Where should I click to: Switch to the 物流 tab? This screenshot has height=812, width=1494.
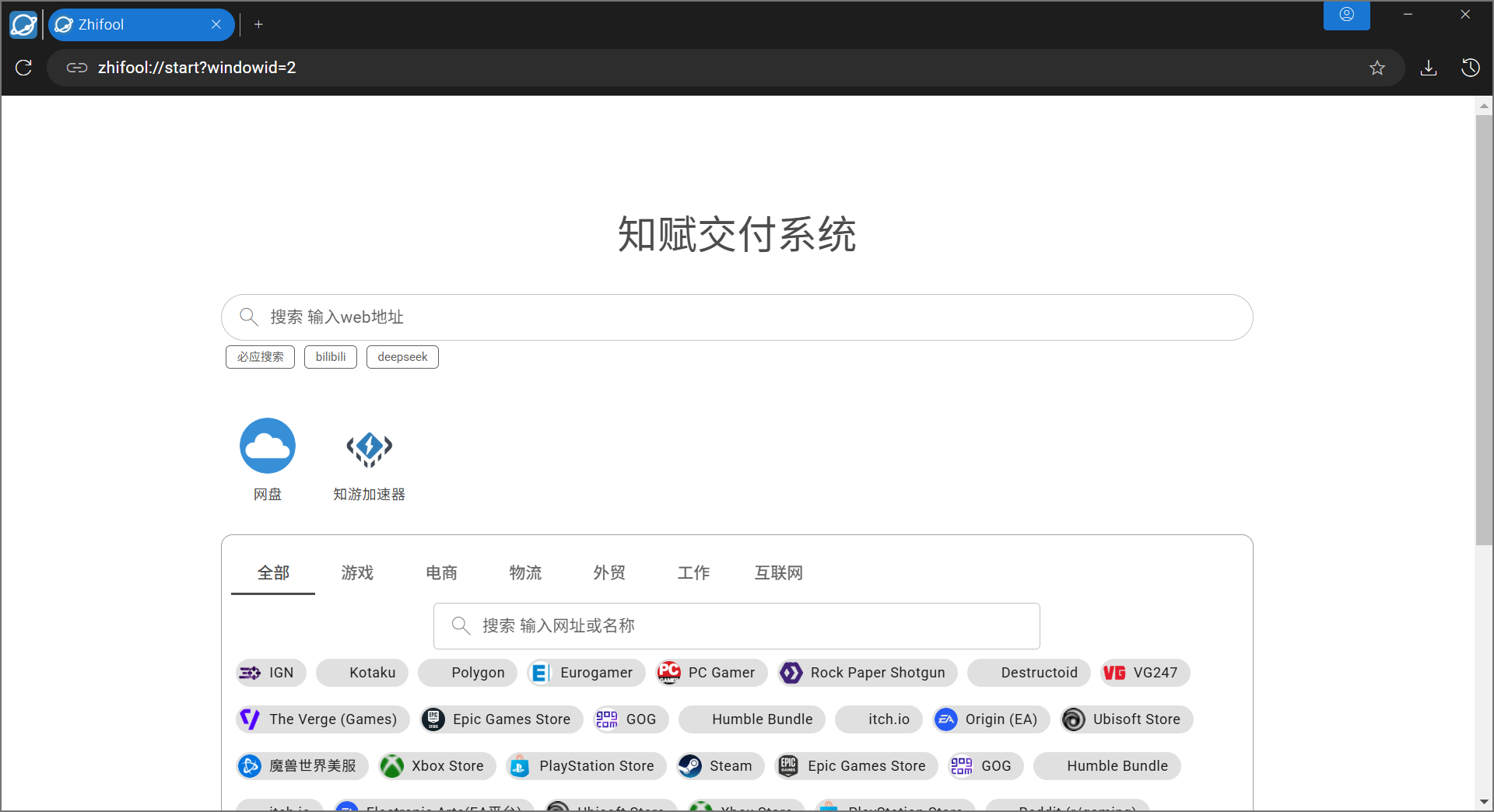[x=525, y=573]
